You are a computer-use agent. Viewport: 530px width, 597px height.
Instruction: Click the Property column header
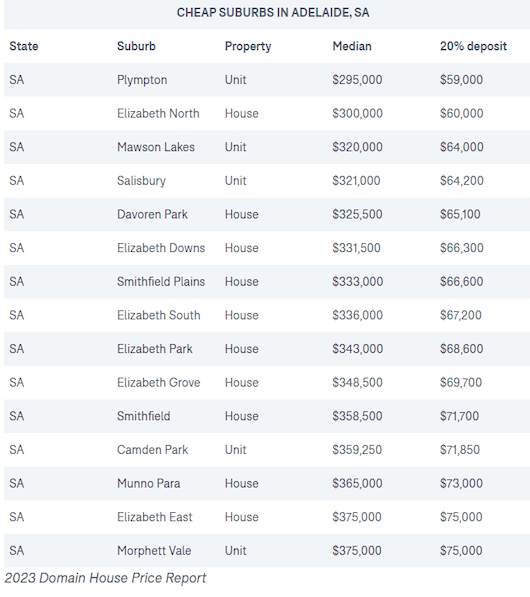(x=248, y=46)
